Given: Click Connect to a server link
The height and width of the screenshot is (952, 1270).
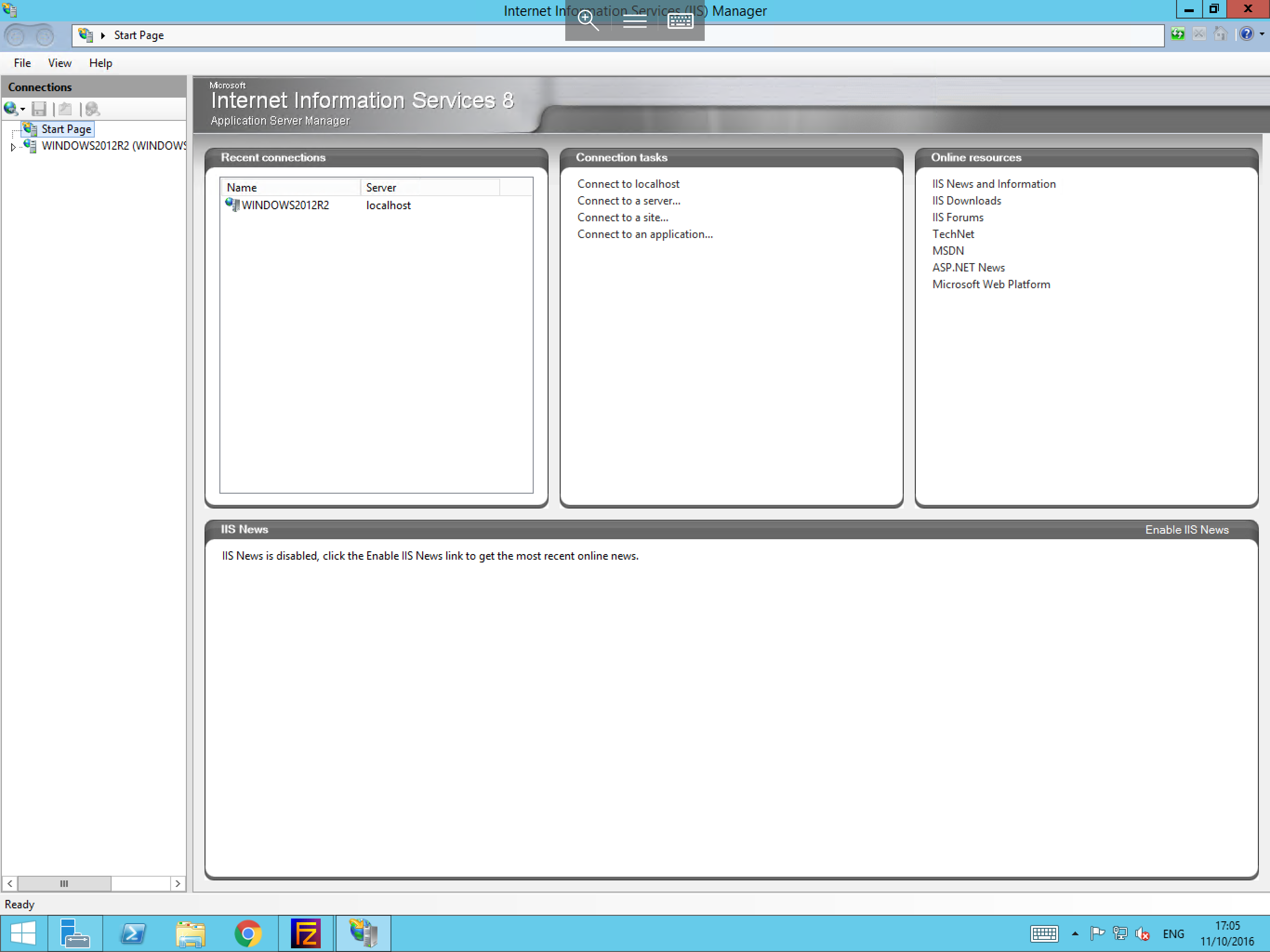Looking at the screenshot, I should tap(628, 201).
